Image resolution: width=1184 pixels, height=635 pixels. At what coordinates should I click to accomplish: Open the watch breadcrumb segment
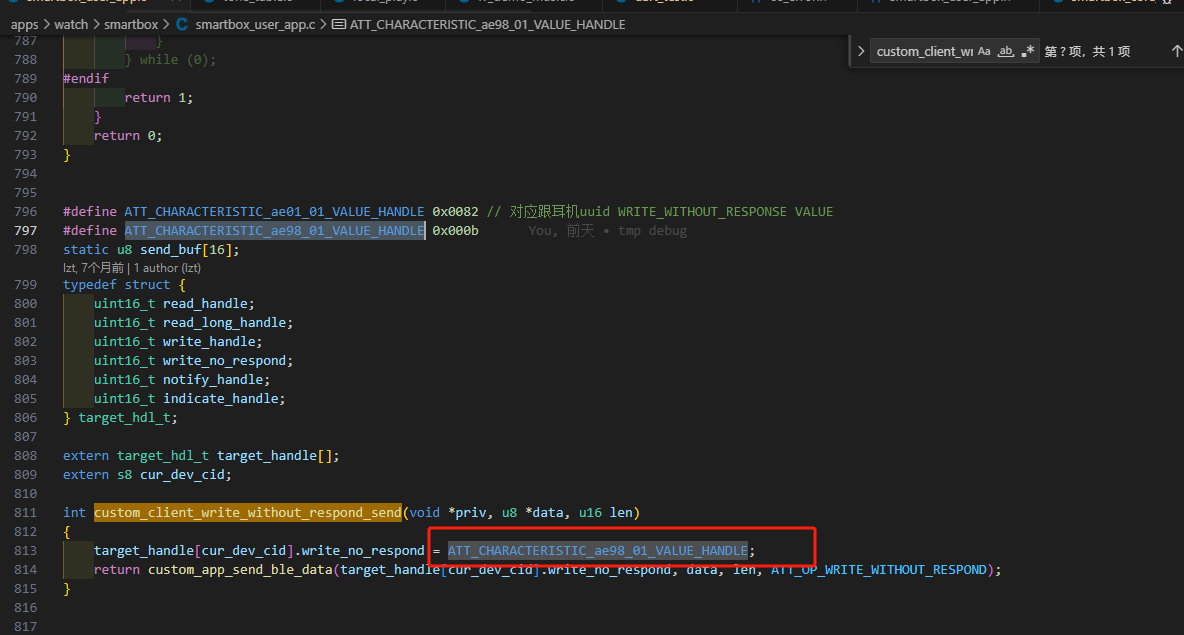tap(71, 24)
